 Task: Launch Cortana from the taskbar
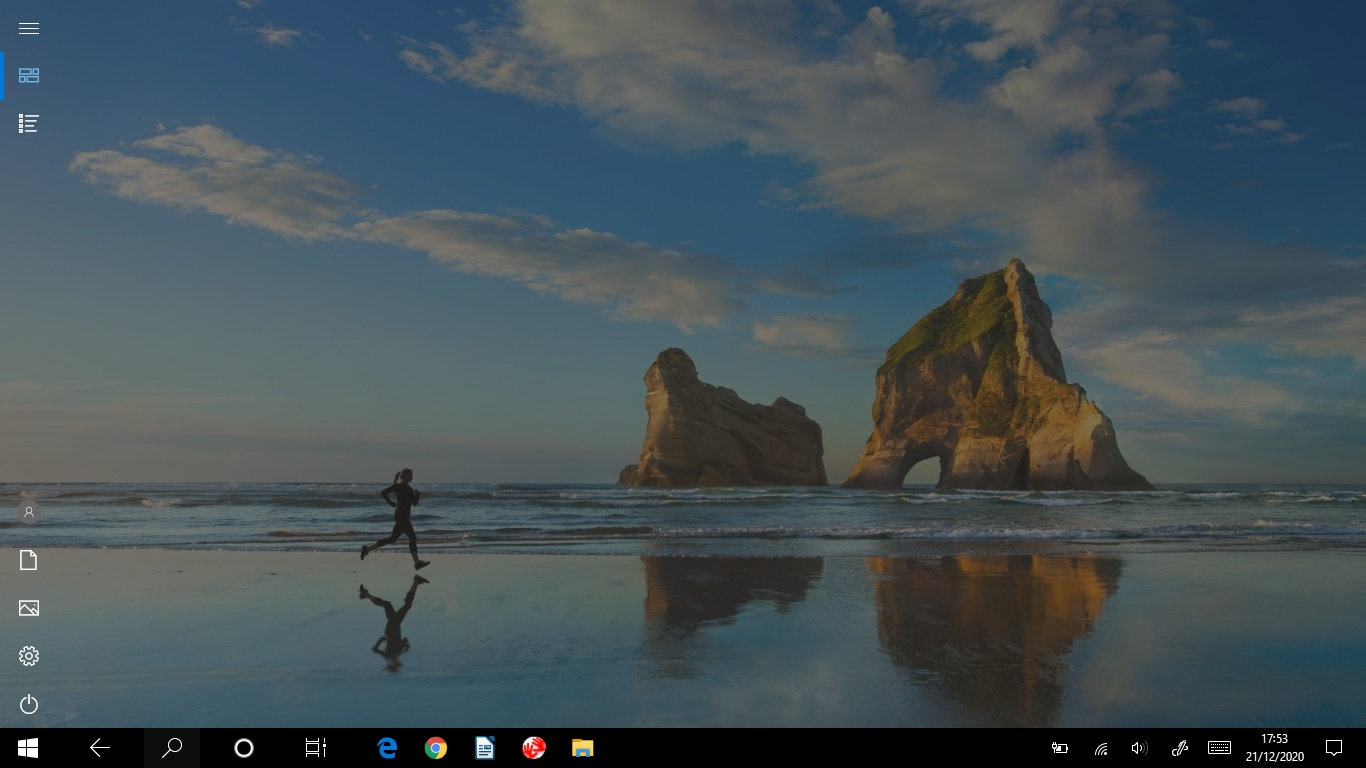click(x=244, y=748)
